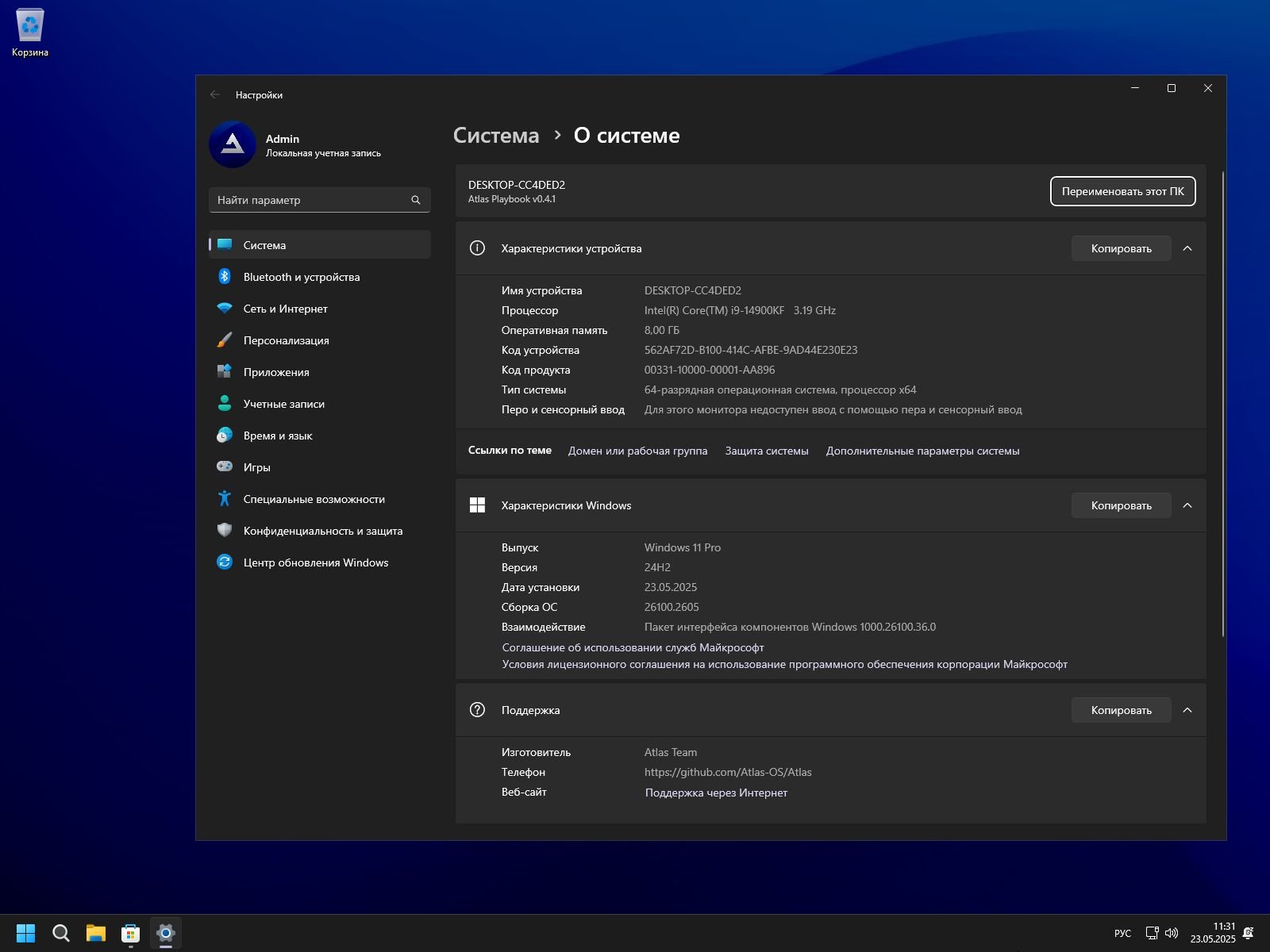Collapse the Характеристики устройства section chevron

1187,248
